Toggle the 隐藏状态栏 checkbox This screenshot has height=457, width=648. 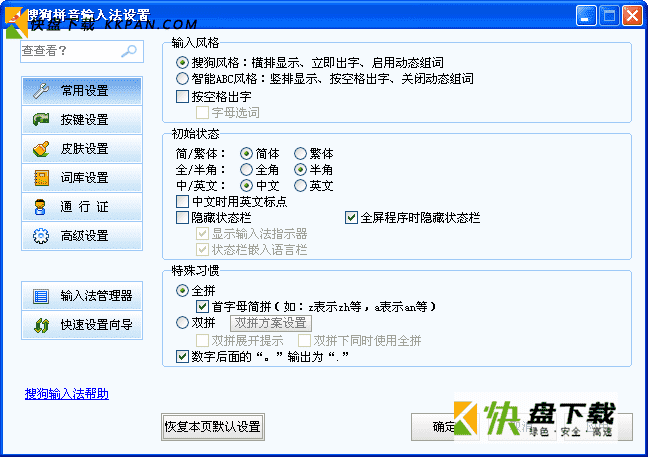click(x=182, y=218)
